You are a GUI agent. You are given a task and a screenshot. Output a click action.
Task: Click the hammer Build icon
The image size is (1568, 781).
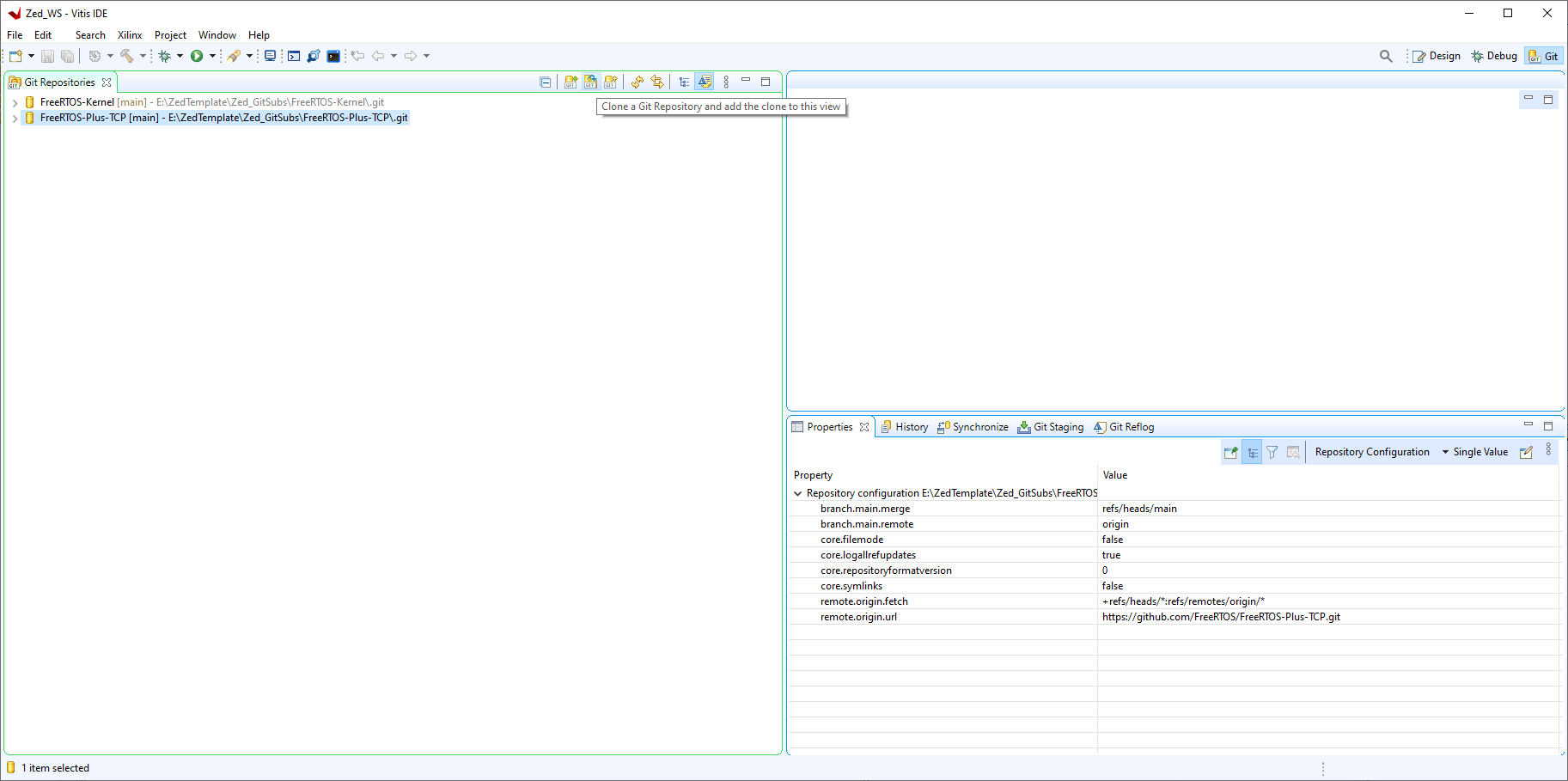[127, 56]
